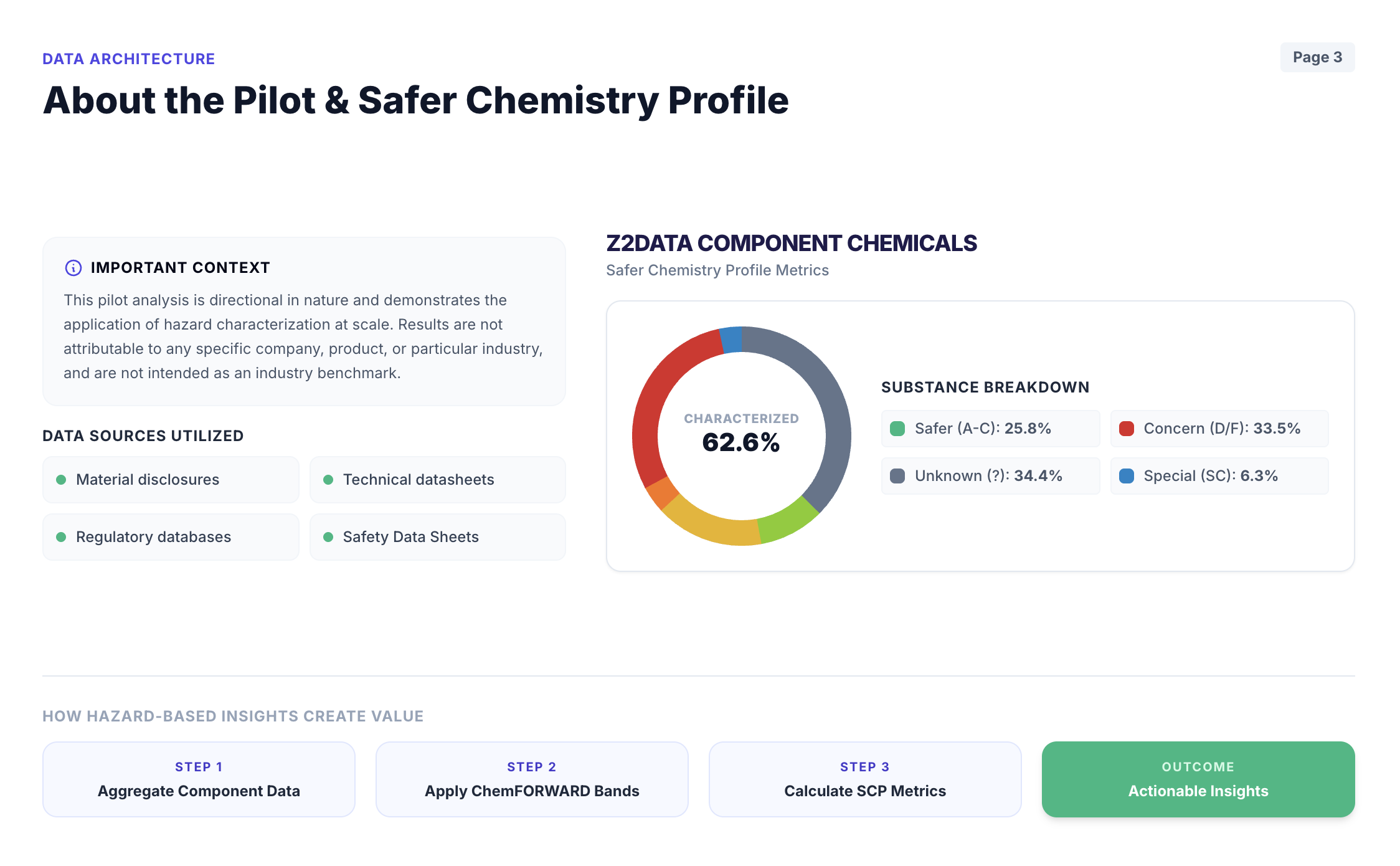Click the Data Architecture section label
The height and width of the screenshot is (866, 1400).
pyautogui.click(x=129, y=59)
